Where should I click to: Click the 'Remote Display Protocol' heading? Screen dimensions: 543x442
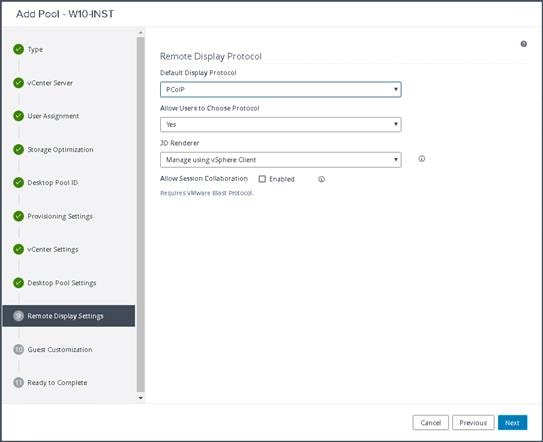click(211, 56)
